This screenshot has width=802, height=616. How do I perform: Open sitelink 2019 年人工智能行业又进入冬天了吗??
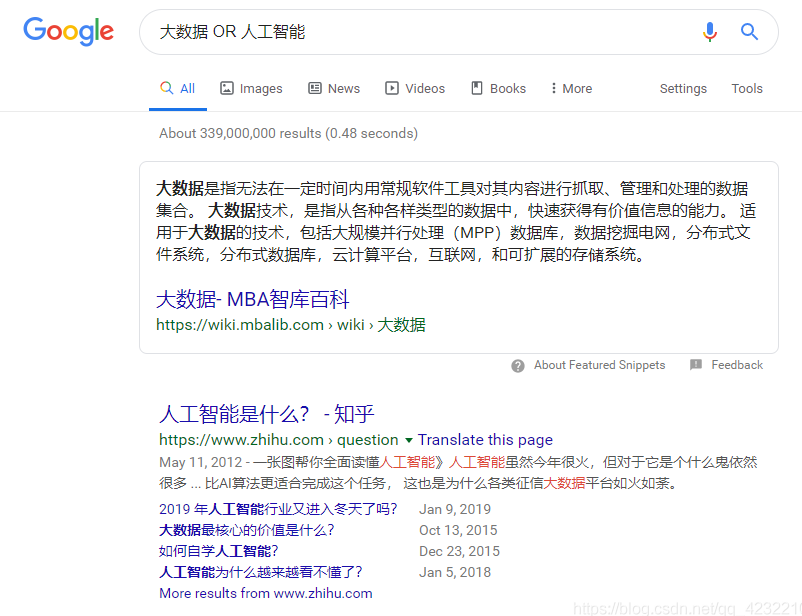tap(278, 509)
